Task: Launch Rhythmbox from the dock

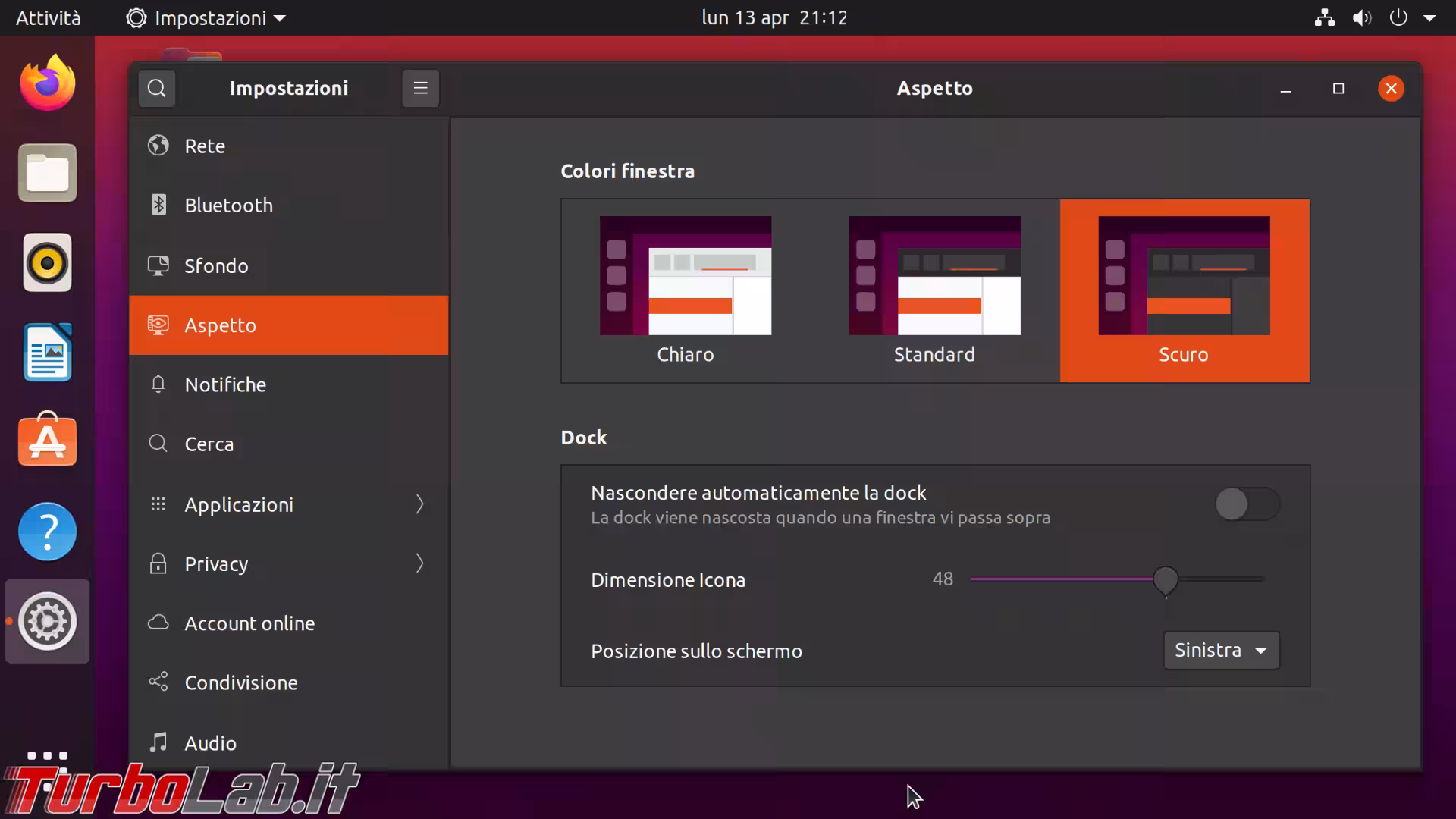Action: click(47, 263)
